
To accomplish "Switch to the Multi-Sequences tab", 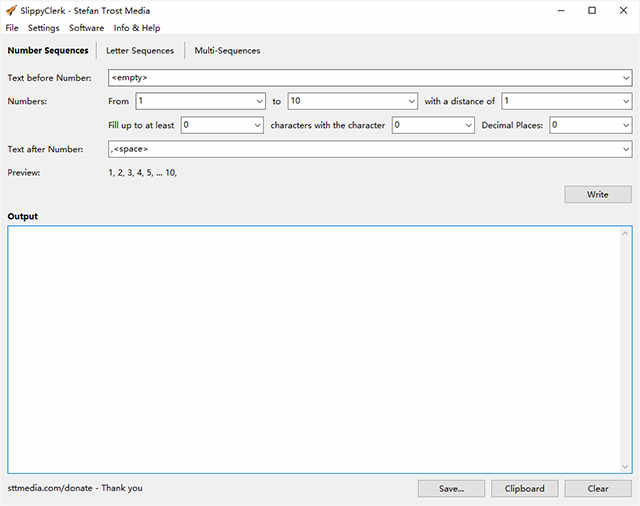I will tap(227, 51).
